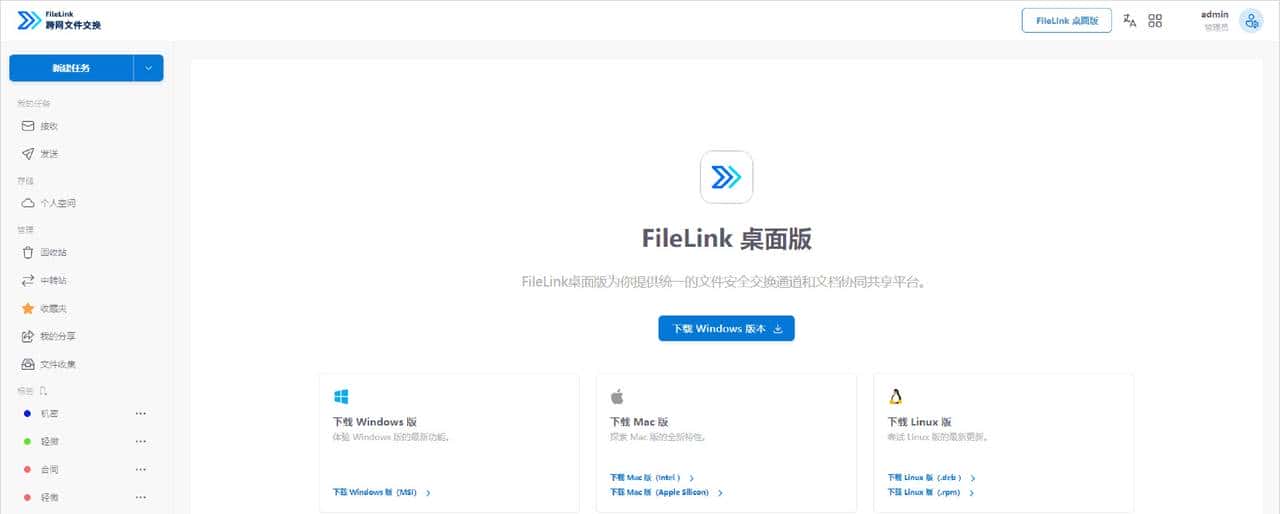Click the admin username text
The width and height of the screenshot is (1280, 514).
click(x=1214, y=15)
